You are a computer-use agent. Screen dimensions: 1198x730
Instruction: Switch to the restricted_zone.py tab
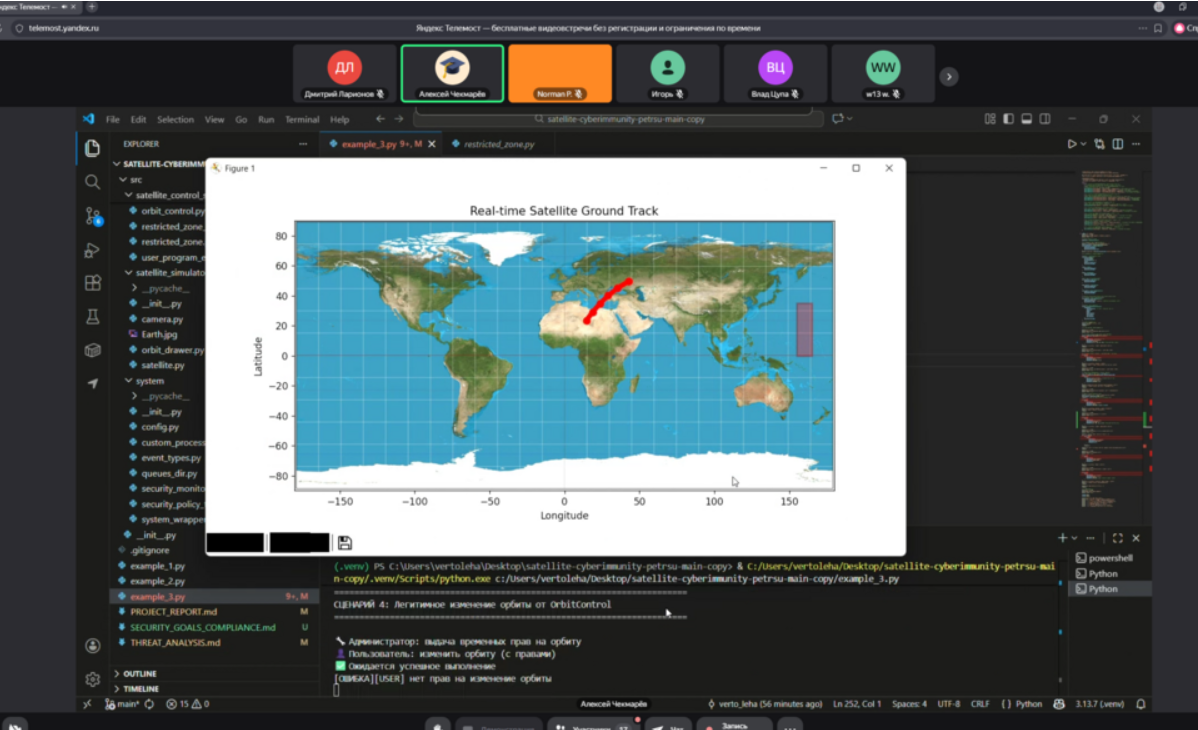pyautogui.click(x=498, y=144)
